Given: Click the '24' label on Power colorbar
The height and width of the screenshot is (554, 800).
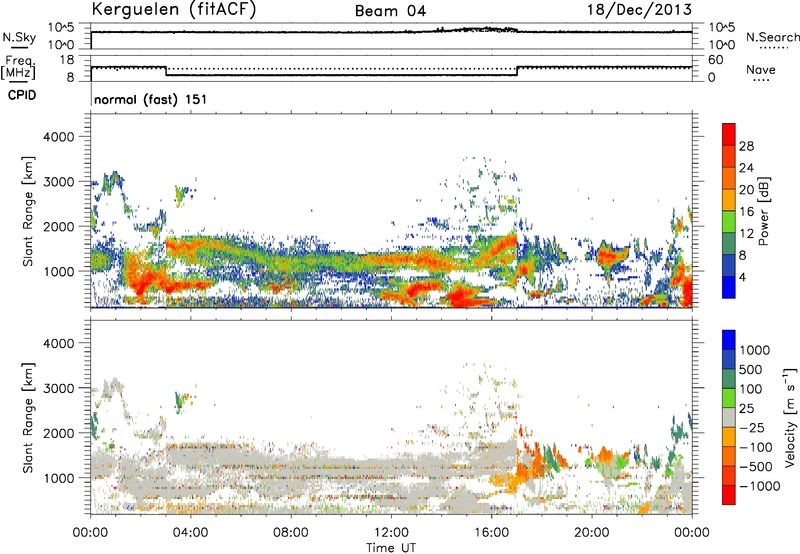Looking at the screenshot, I should coord(746,168).
